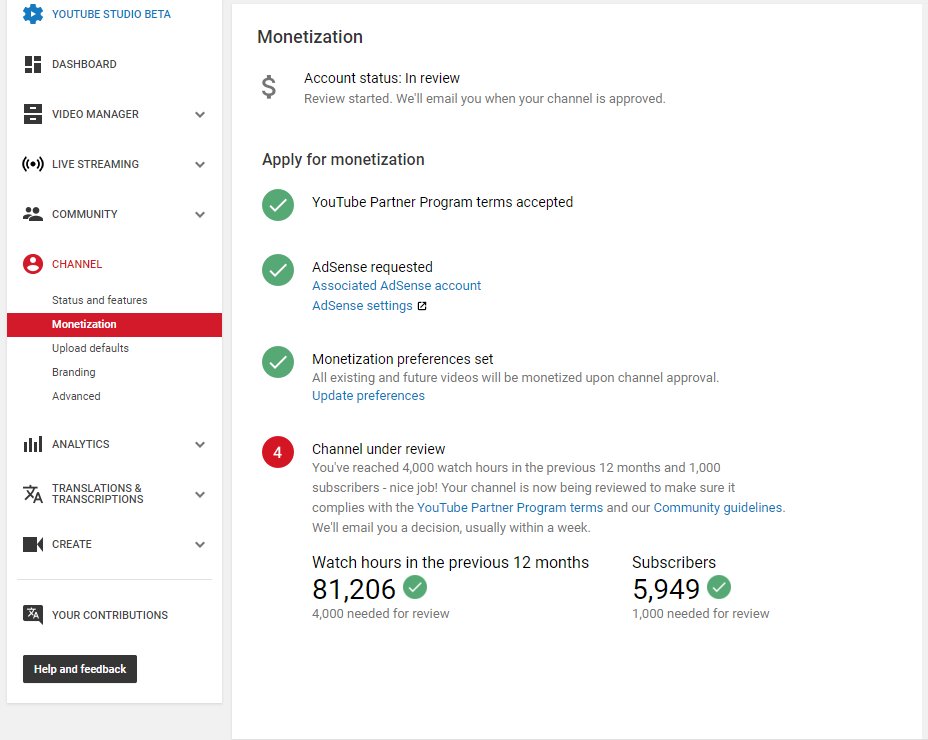Expand the Community section chevron
The height and width of the screenshot is (740, 928).
pyautogui.click(x=200, y=214)
